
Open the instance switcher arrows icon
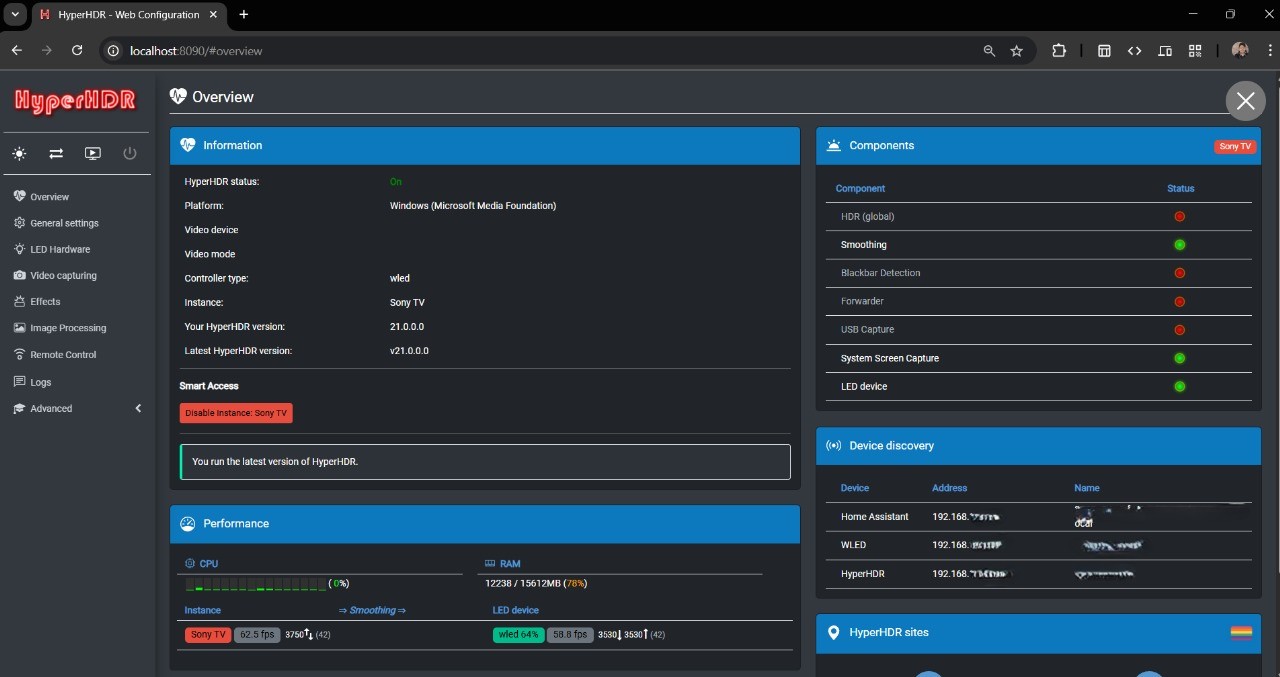[x=56, y=153]
